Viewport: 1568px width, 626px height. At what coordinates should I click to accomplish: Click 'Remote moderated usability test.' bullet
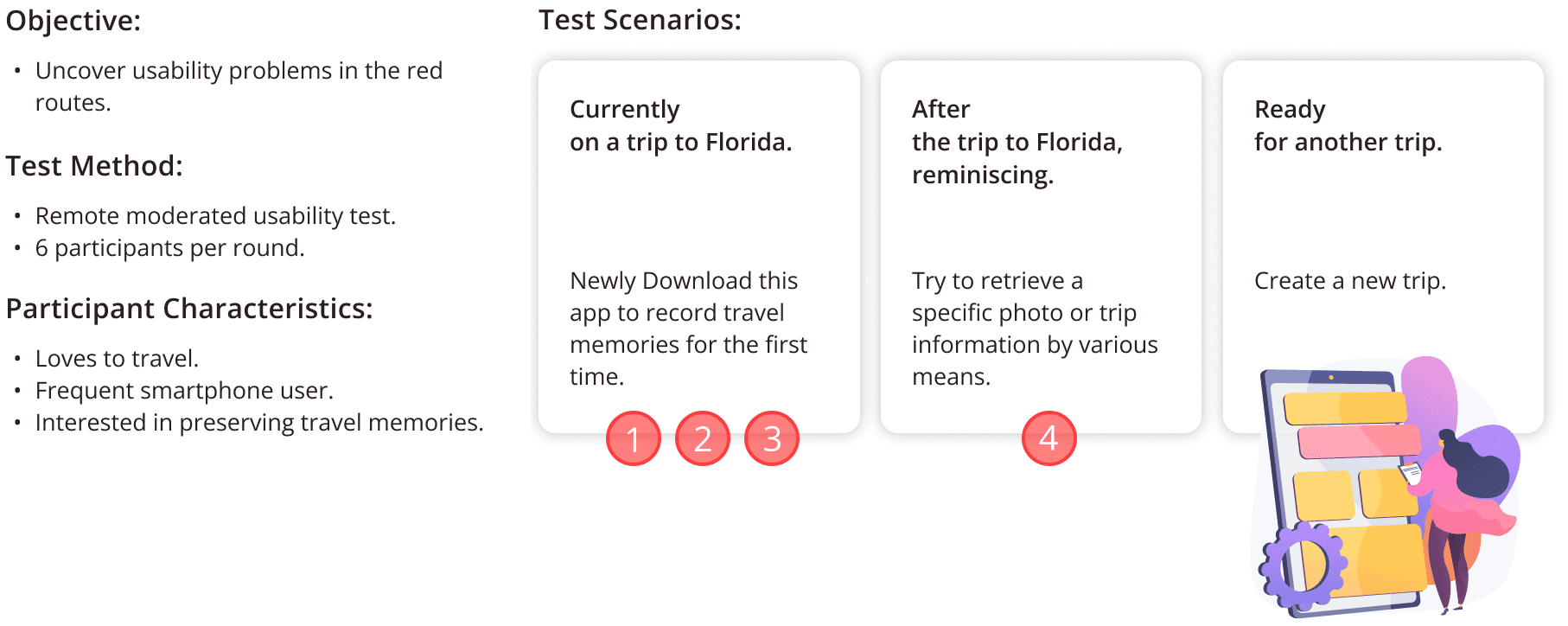[x=215, y=216]
